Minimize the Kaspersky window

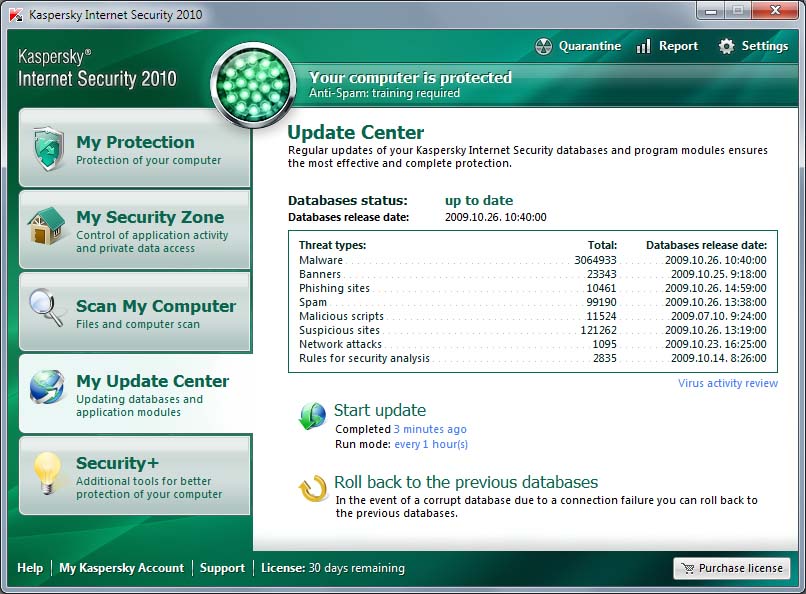(x=711, y=11)
